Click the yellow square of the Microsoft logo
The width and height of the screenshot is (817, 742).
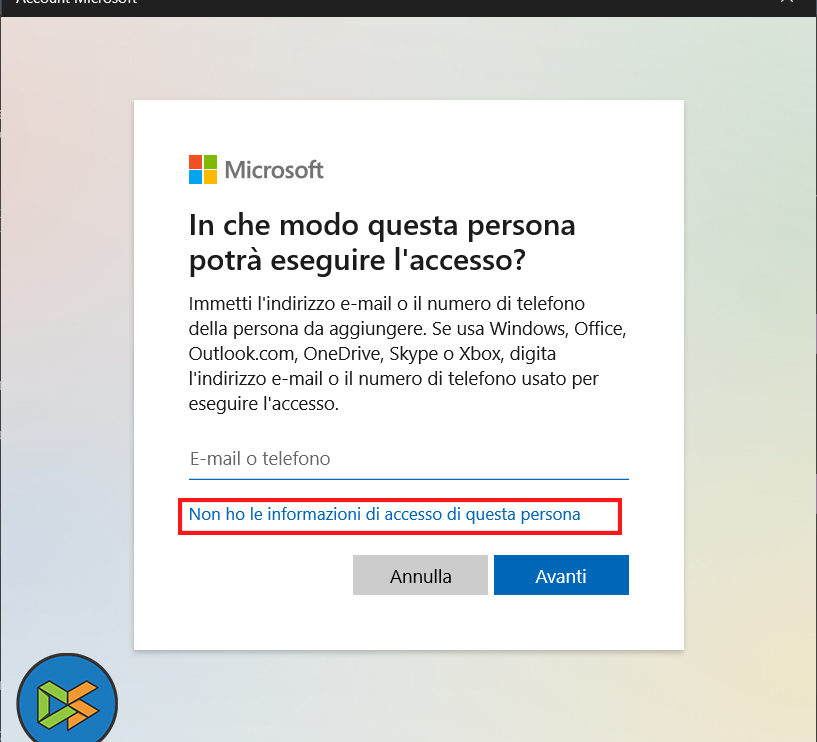[211, 177]
